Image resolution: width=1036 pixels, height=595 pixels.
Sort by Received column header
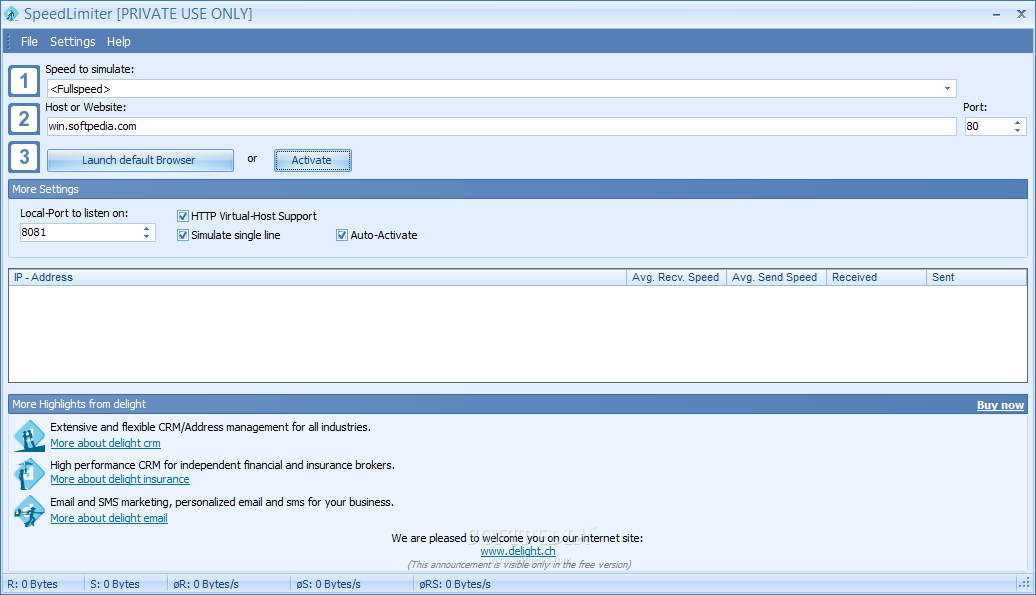pyautogui.click(x=877, y=277)
